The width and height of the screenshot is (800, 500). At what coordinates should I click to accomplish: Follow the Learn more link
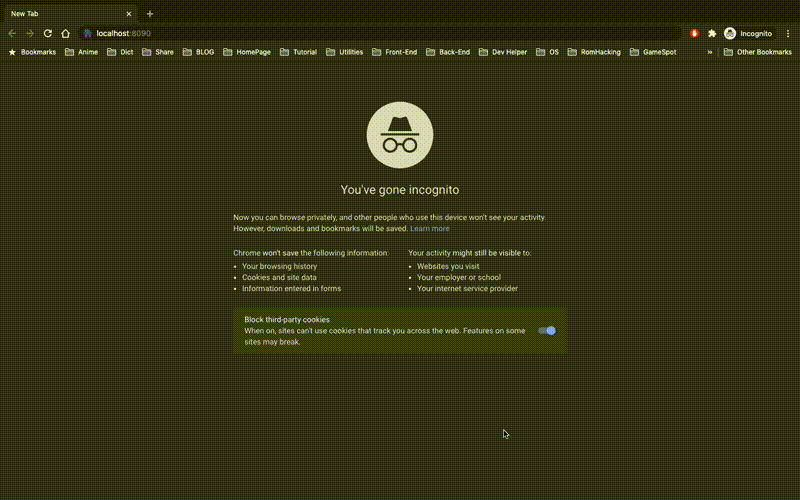[430, 229]
